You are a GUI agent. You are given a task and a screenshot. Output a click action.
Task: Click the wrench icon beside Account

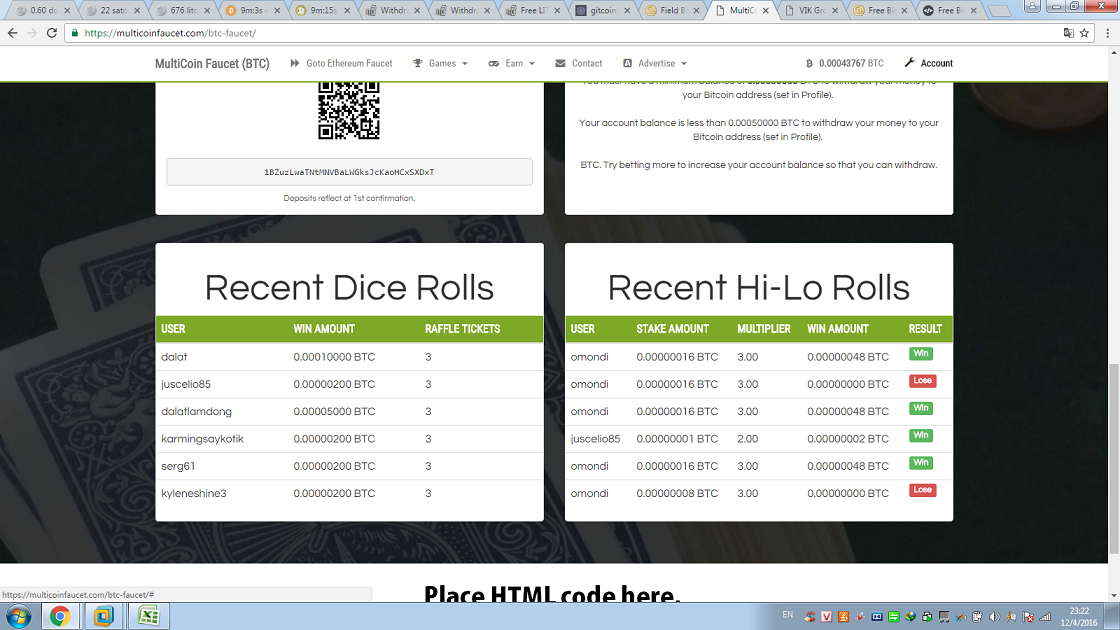[x=909, y=63]
